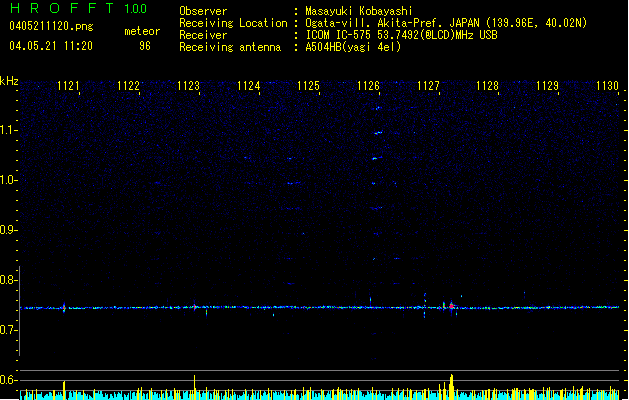Click the 1124 time axis marker
The image size is (629, 400).
click(x=248, y=85)
